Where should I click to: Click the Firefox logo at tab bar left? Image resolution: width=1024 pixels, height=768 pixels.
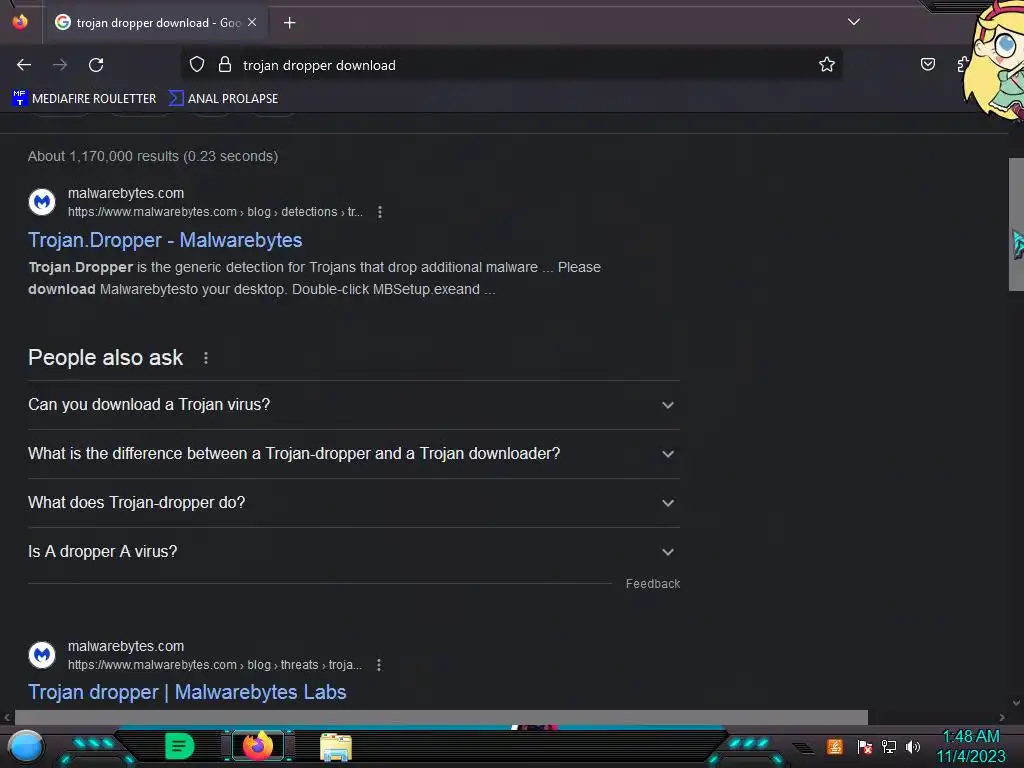pos(20,22)
